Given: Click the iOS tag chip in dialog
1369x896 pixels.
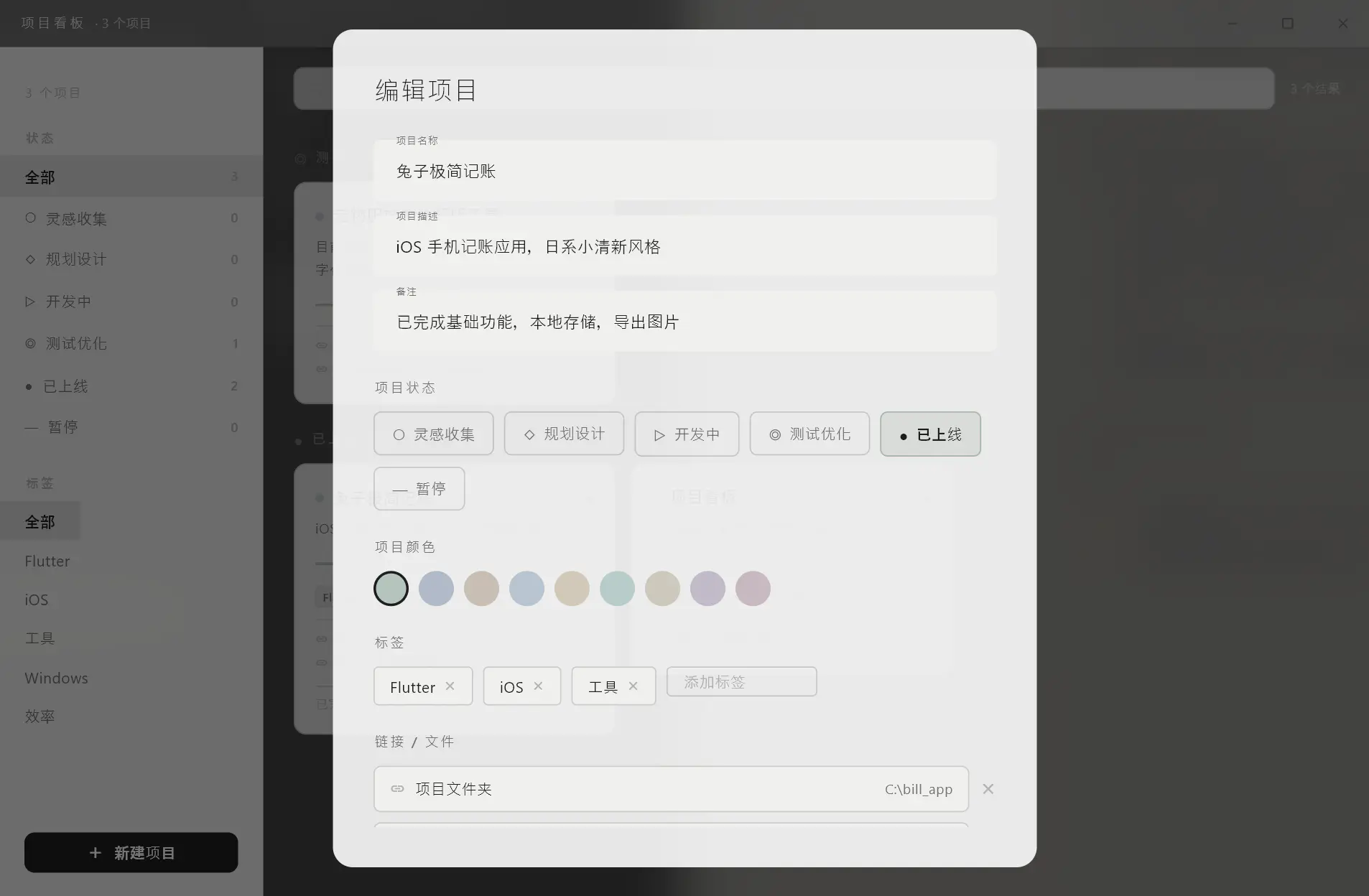Looking at the screenshot, I should 522,686.
